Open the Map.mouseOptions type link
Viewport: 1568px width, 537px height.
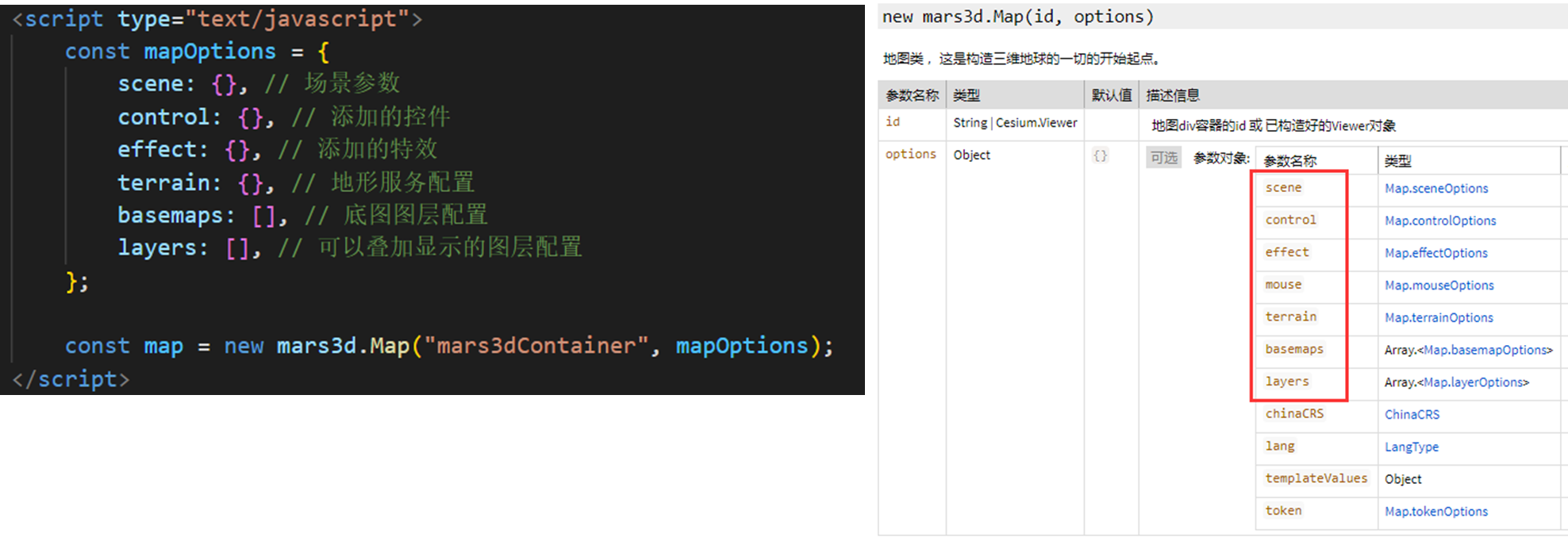tap(1439, 286)
